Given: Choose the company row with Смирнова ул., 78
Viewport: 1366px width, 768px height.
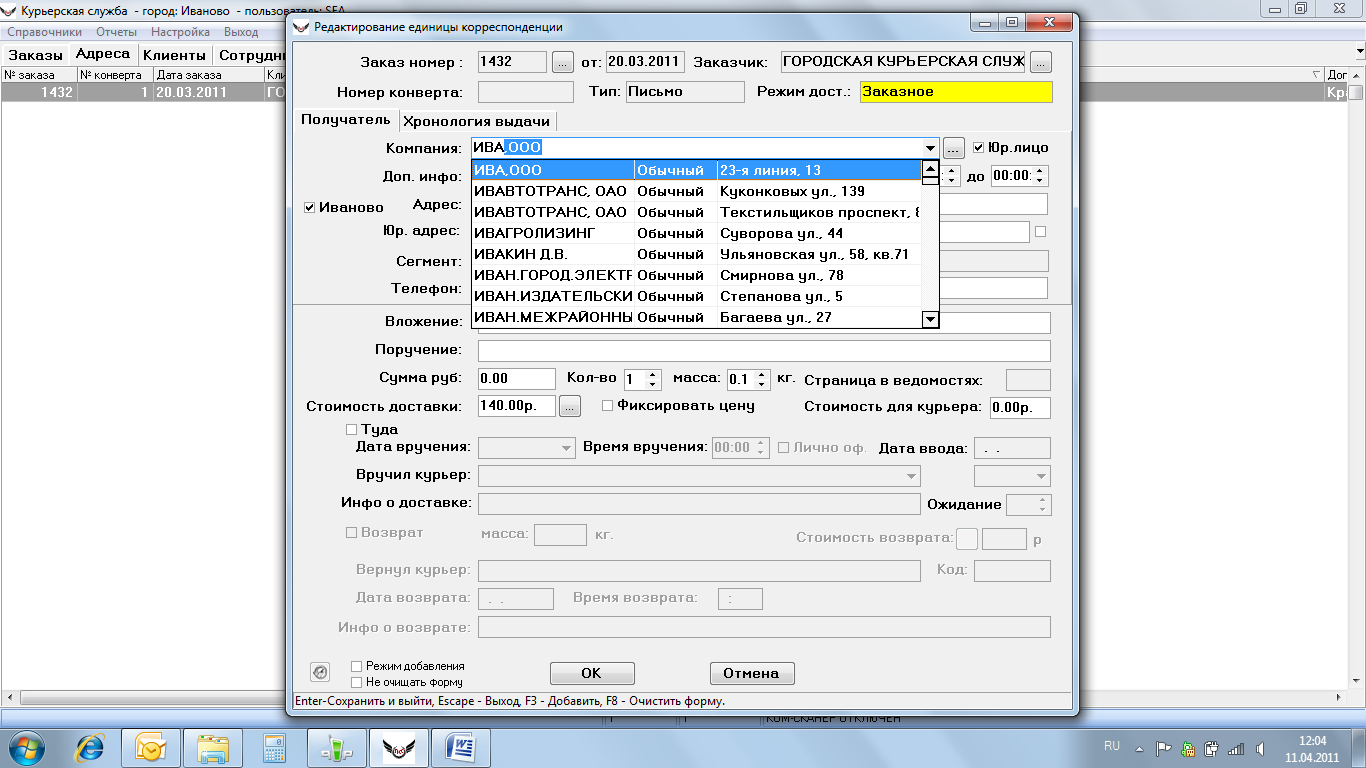Looking at the screenshot, I should coord(696,275).
